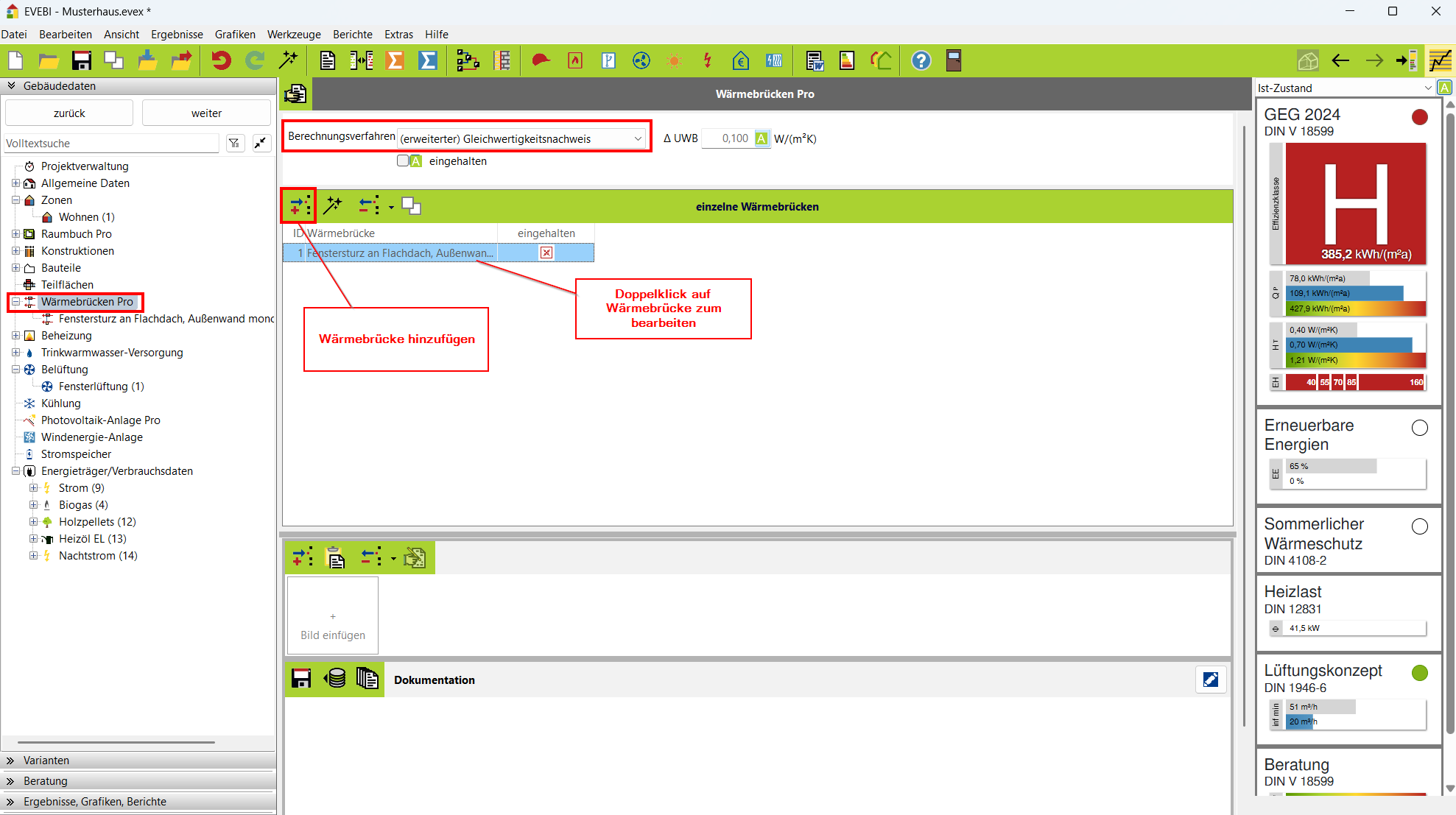Open the Ist-Zustand variant dropdown
Screen dimensions: 1456x815
point(1427,88)
